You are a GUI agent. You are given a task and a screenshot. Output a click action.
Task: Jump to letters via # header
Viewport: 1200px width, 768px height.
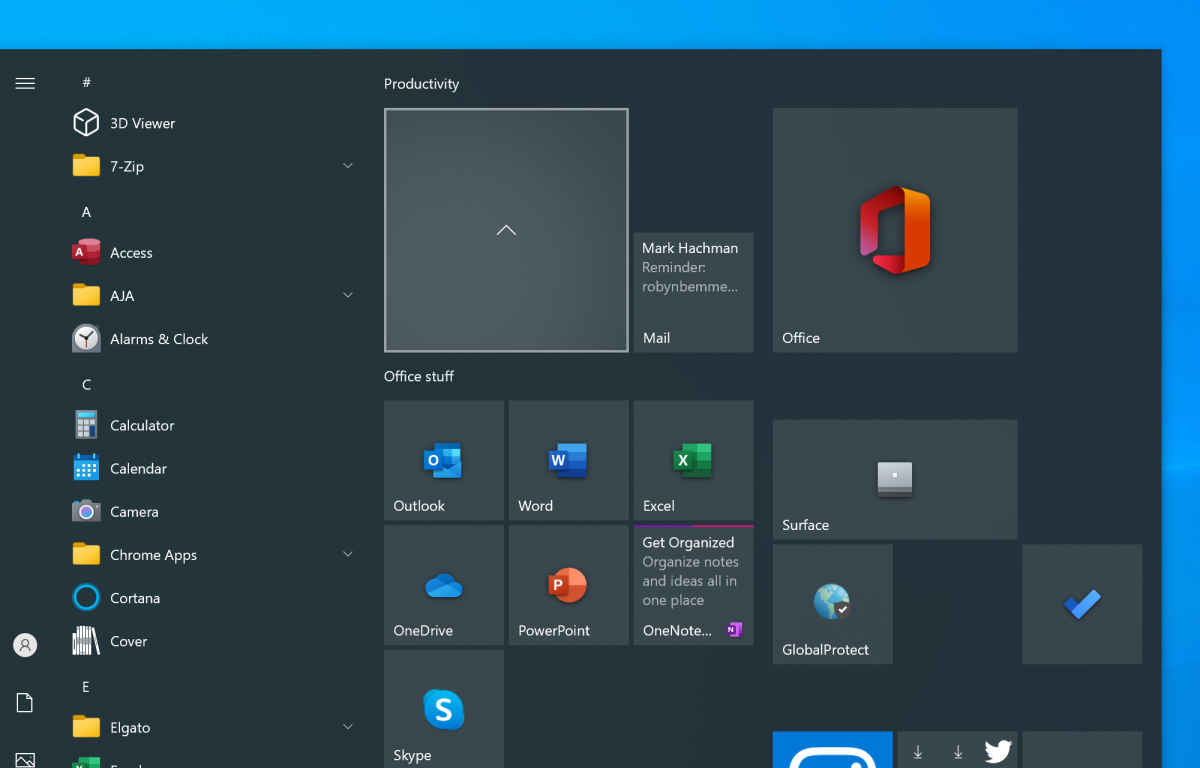click(x=87, y=82)
